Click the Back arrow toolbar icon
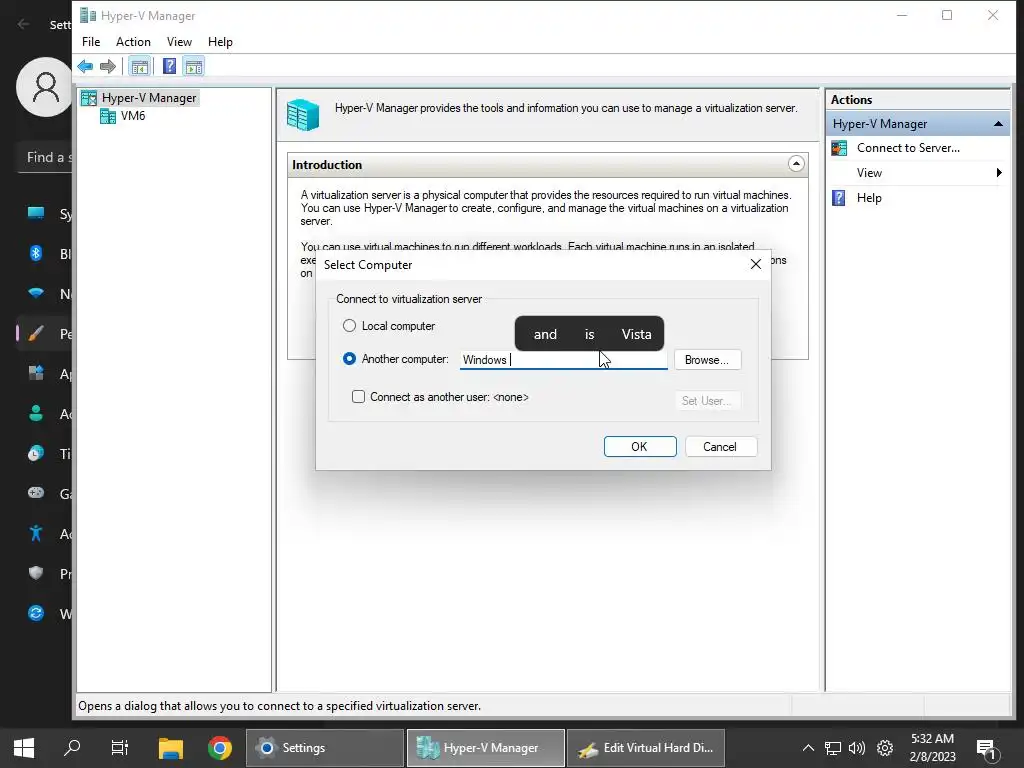1024x768 pixels. (85, 66)
